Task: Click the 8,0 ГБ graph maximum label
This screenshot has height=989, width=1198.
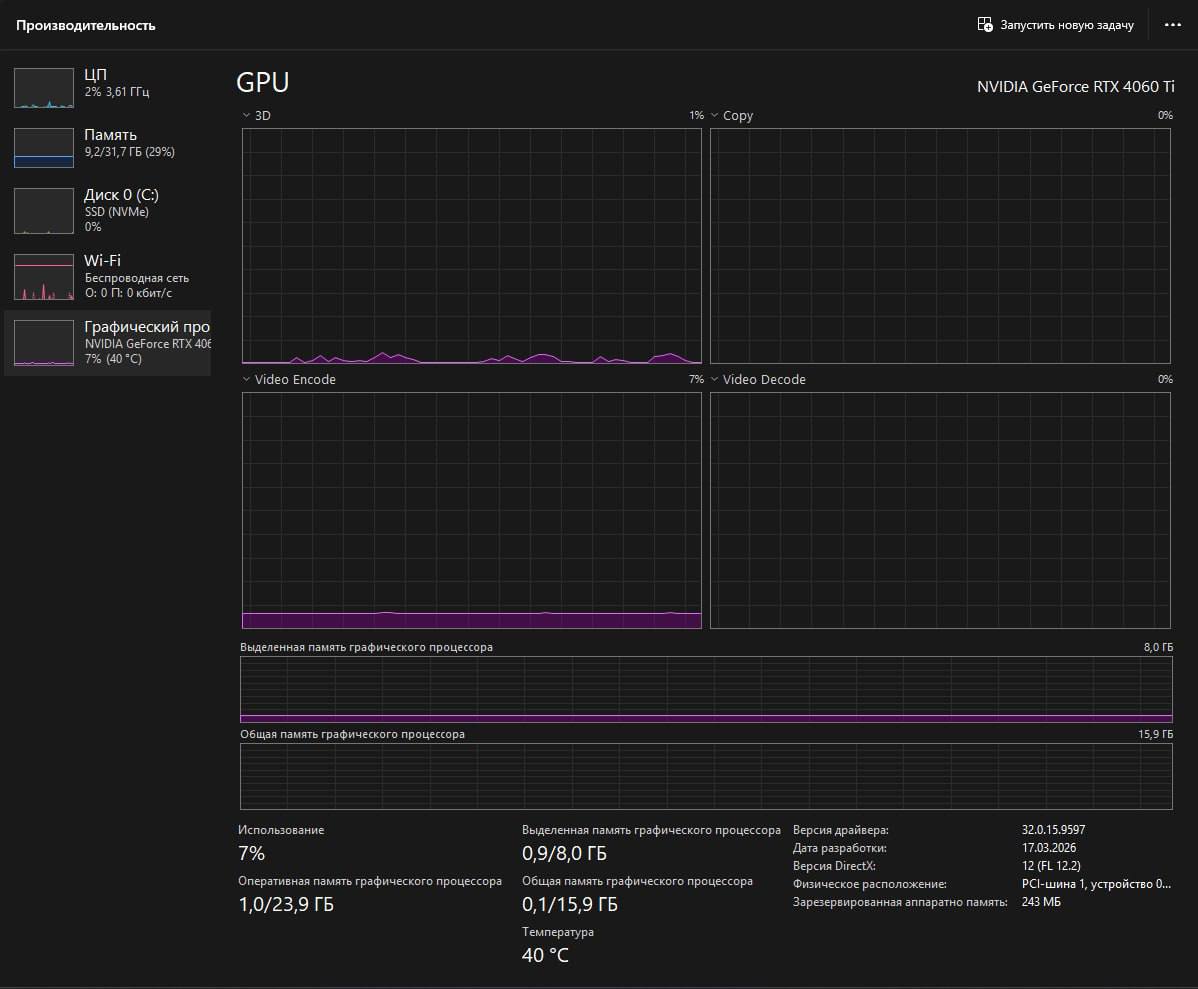Action: 1158,647
